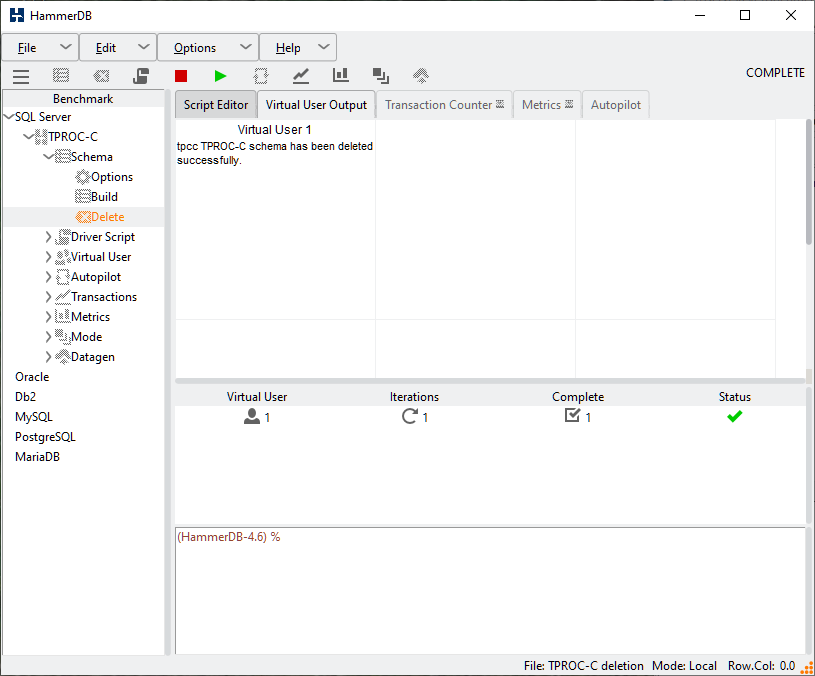Select the MySQL database entry

click(34, 417)
